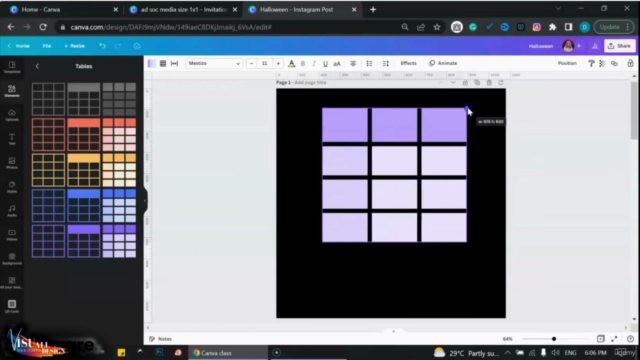Go back from the Tables panel
The image size is (640, 360).
pos(37,66)
